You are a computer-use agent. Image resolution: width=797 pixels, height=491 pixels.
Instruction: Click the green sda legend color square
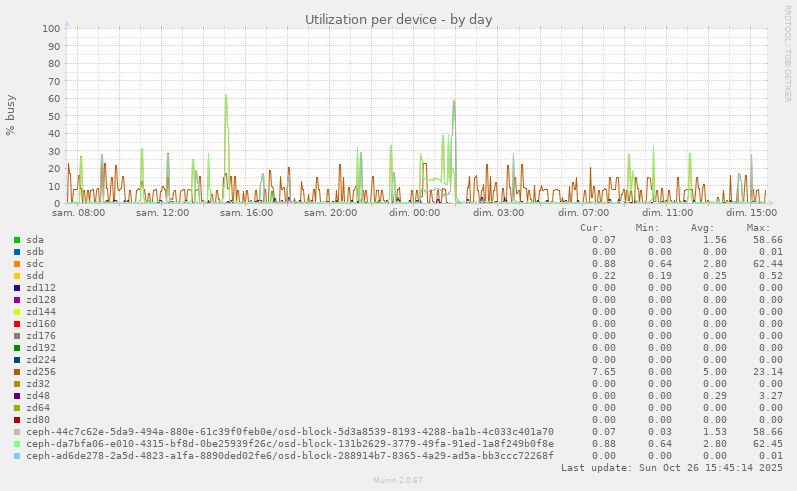tap(17, 240)
